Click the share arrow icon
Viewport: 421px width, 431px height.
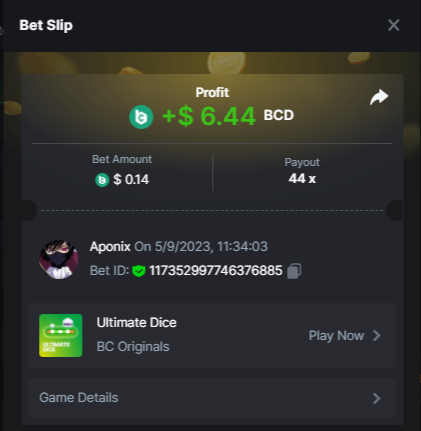click(x=379, y=97)
